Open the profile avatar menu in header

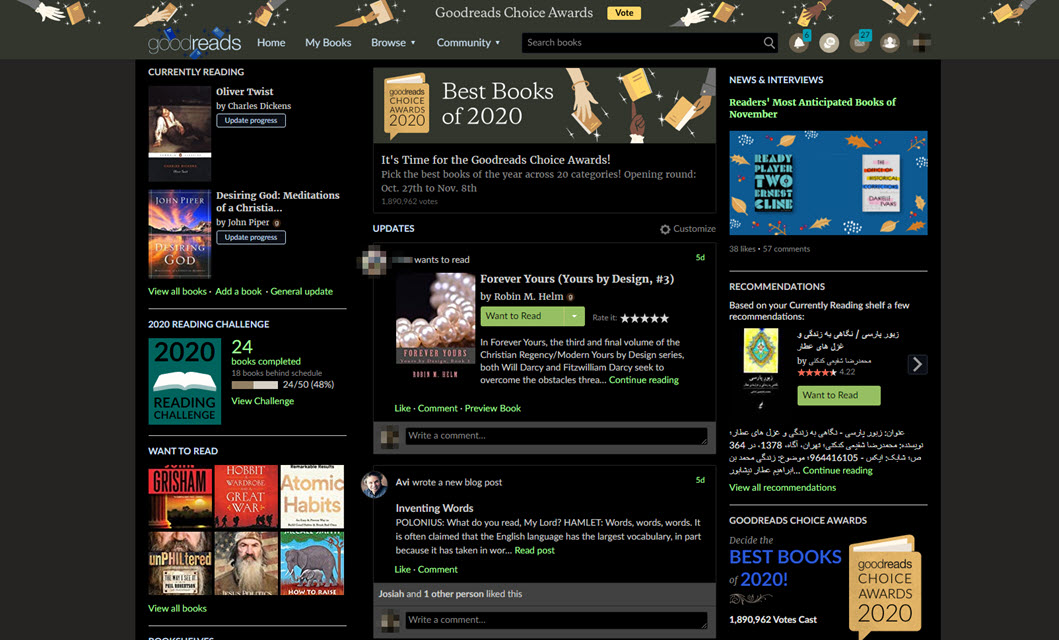point(921,43)
